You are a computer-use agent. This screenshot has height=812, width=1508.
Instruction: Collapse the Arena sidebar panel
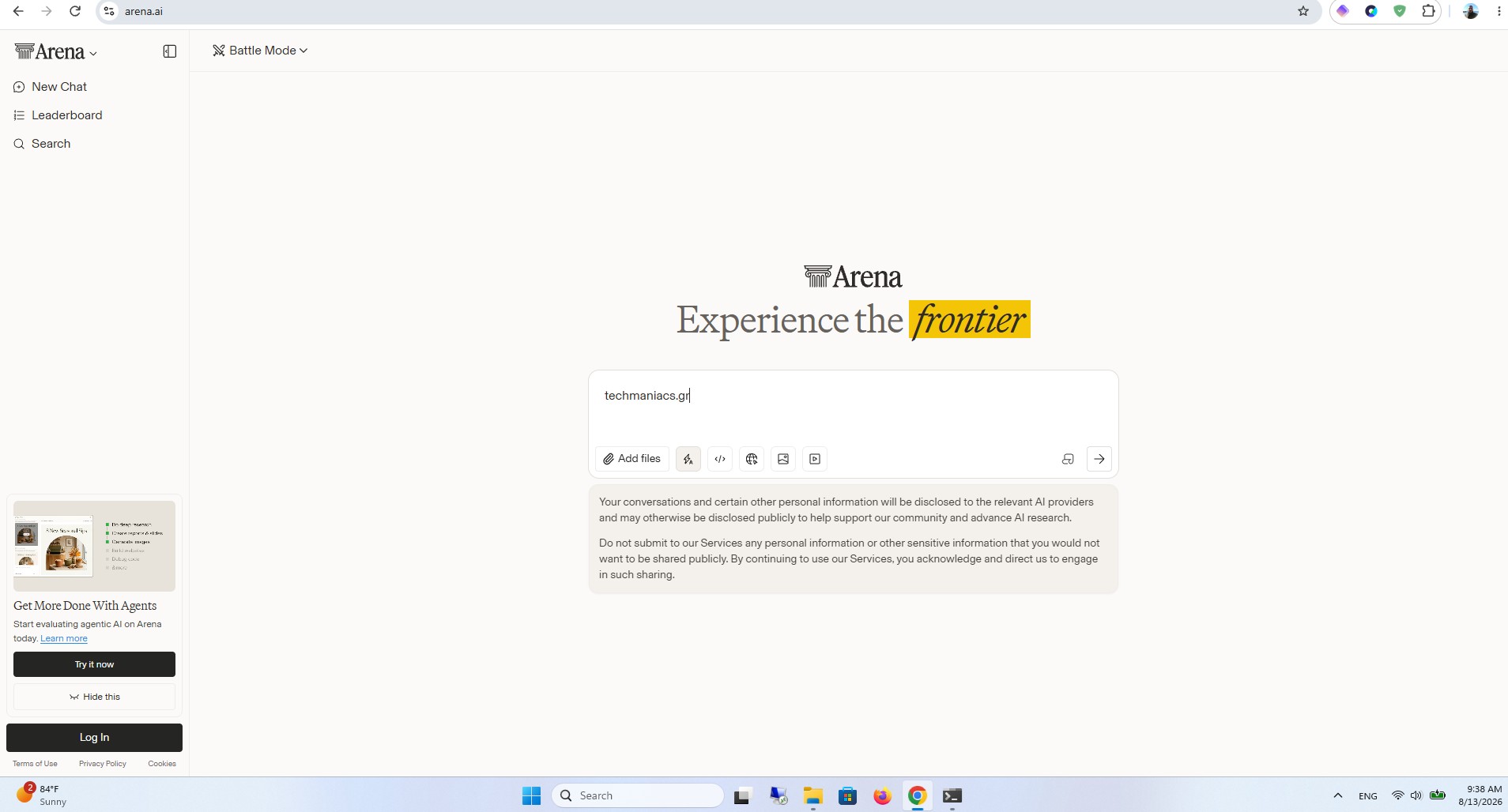[x=170, y=51]
